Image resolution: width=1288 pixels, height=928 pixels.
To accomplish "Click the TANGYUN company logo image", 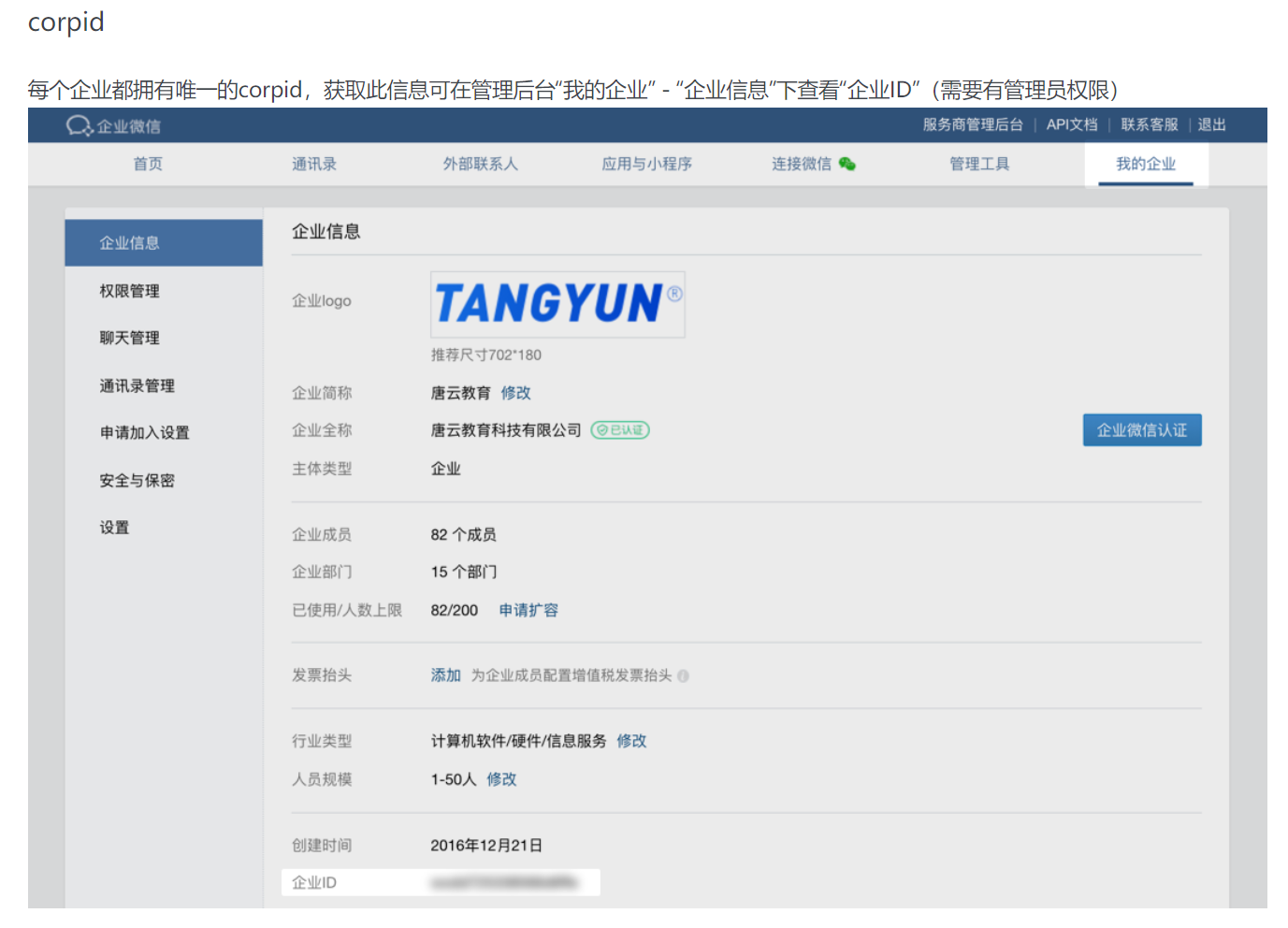I will pyautogui.click(x=557, y=304).
